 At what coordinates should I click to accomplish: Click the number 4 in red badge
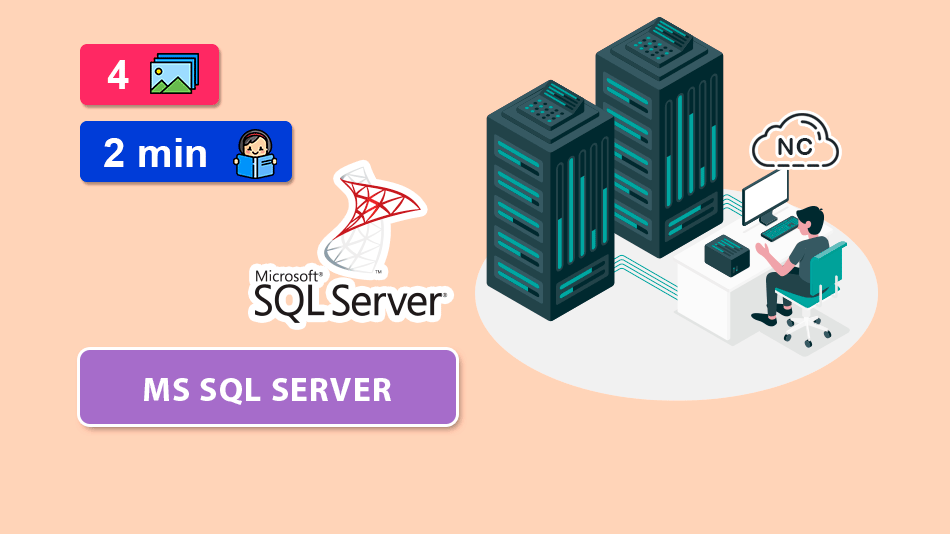(x=118, y=75)
